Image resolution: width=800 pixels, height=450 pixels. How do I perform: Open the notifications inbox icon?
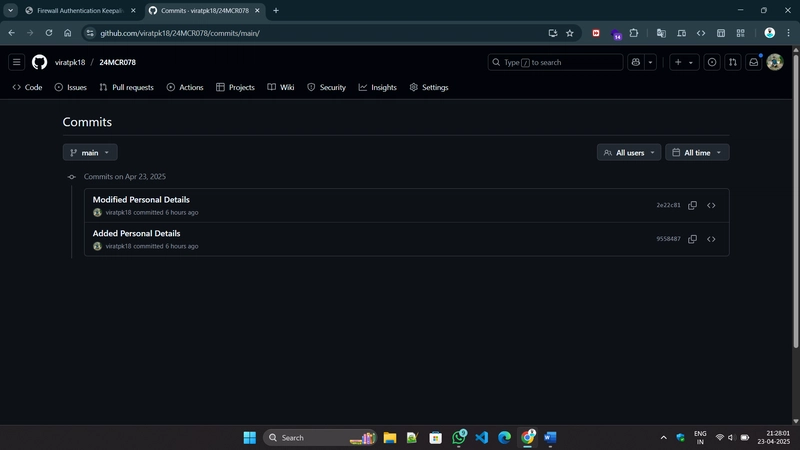tap(754, 62)
